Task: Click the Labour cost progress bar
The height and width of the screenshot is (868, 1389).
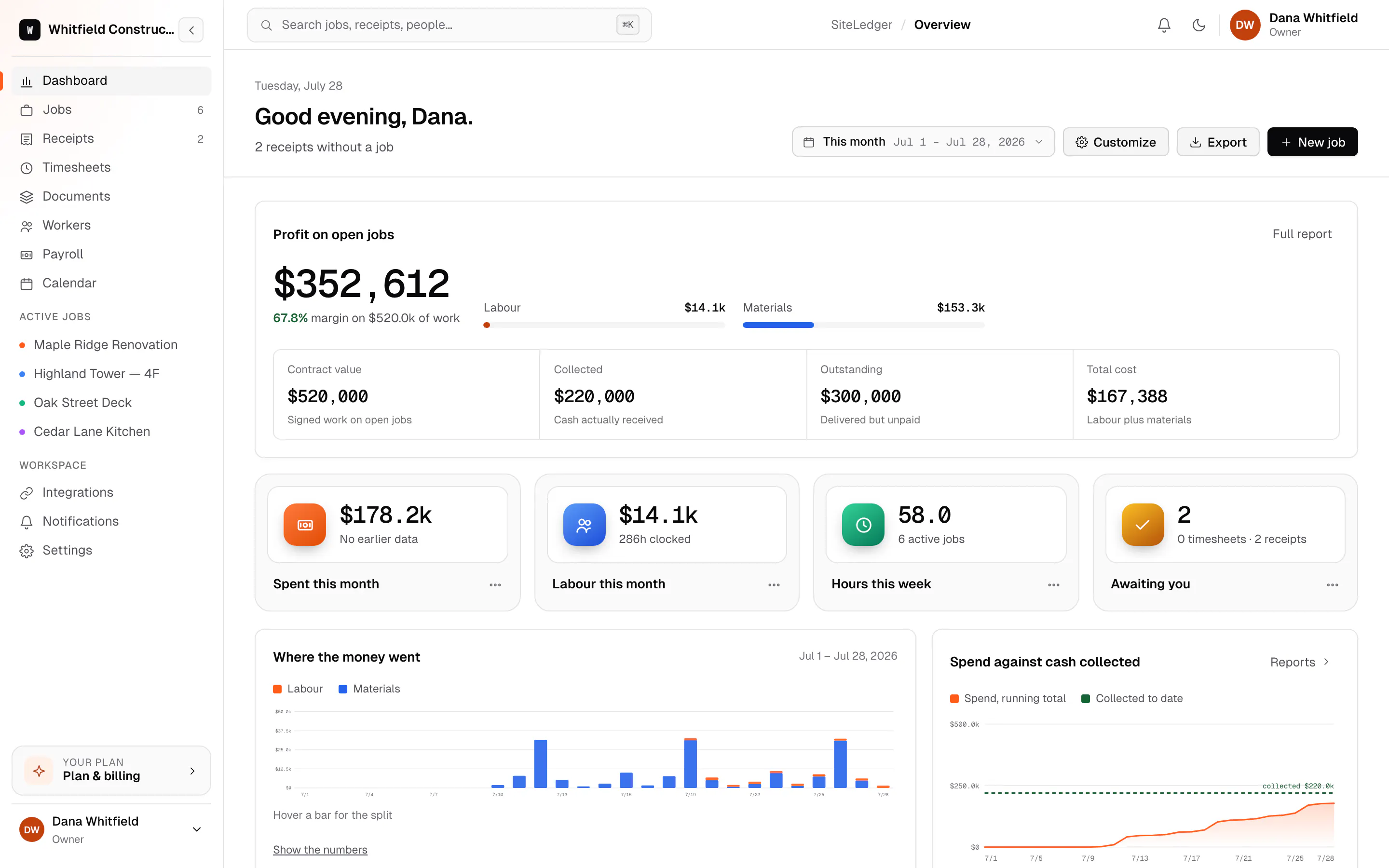Action: (604, 325)
